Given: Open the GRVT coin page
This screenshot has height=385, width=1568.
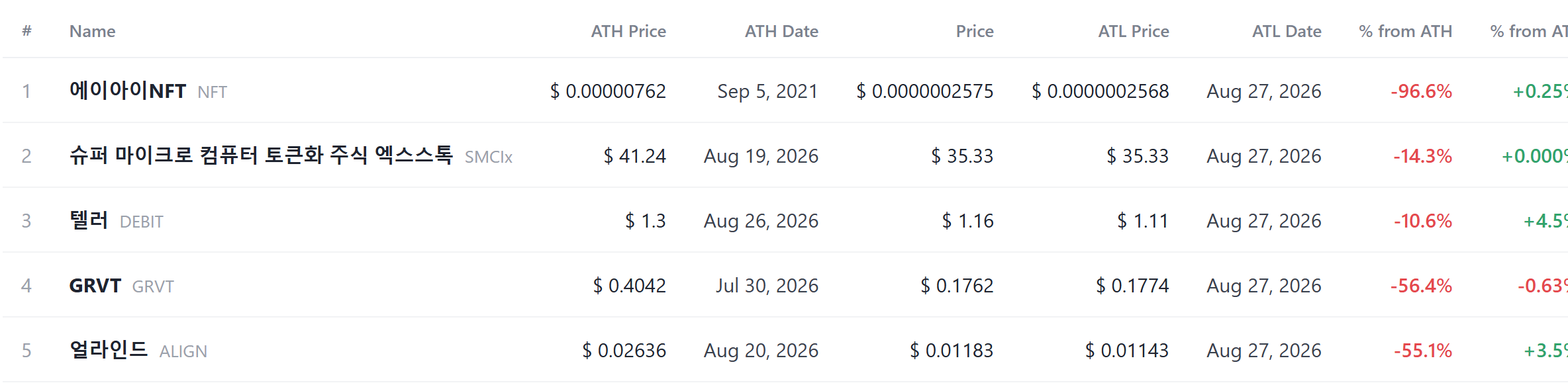Looking at the screenshot, I should [95, 286].
